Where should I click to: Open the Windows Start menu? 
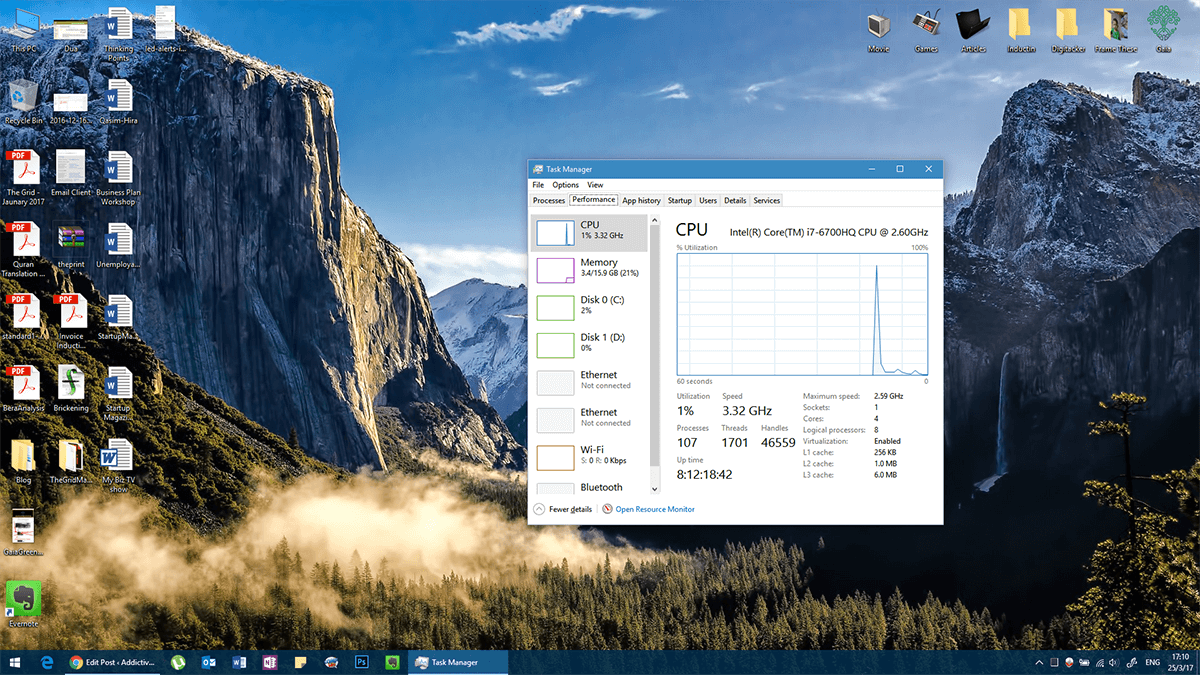[x=17, y=662]
